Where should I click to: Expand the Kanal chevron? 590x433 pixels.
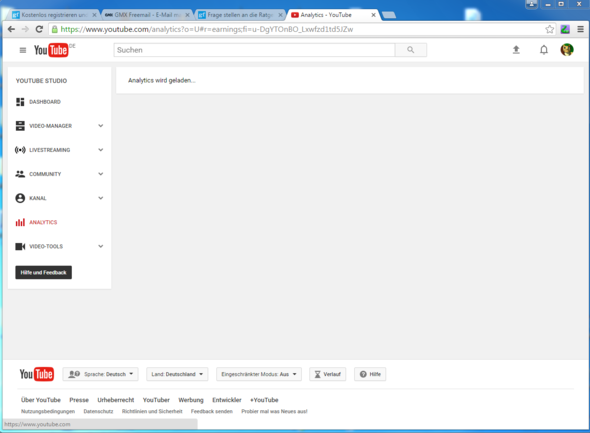click(100, 198)
